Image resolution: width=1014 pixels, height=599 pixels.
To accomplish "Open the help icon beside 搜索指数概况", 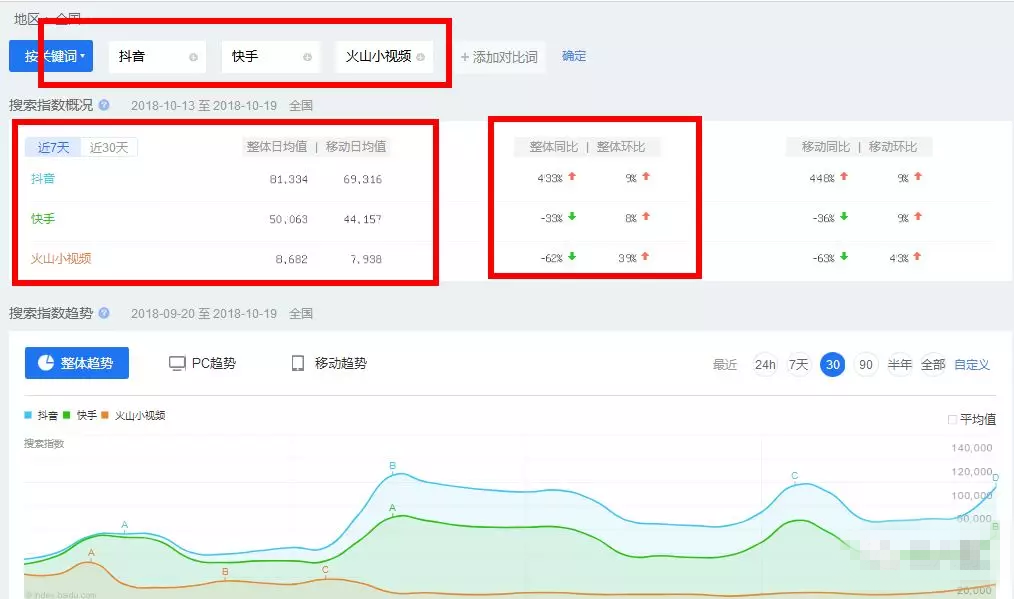I will (104, 105).
